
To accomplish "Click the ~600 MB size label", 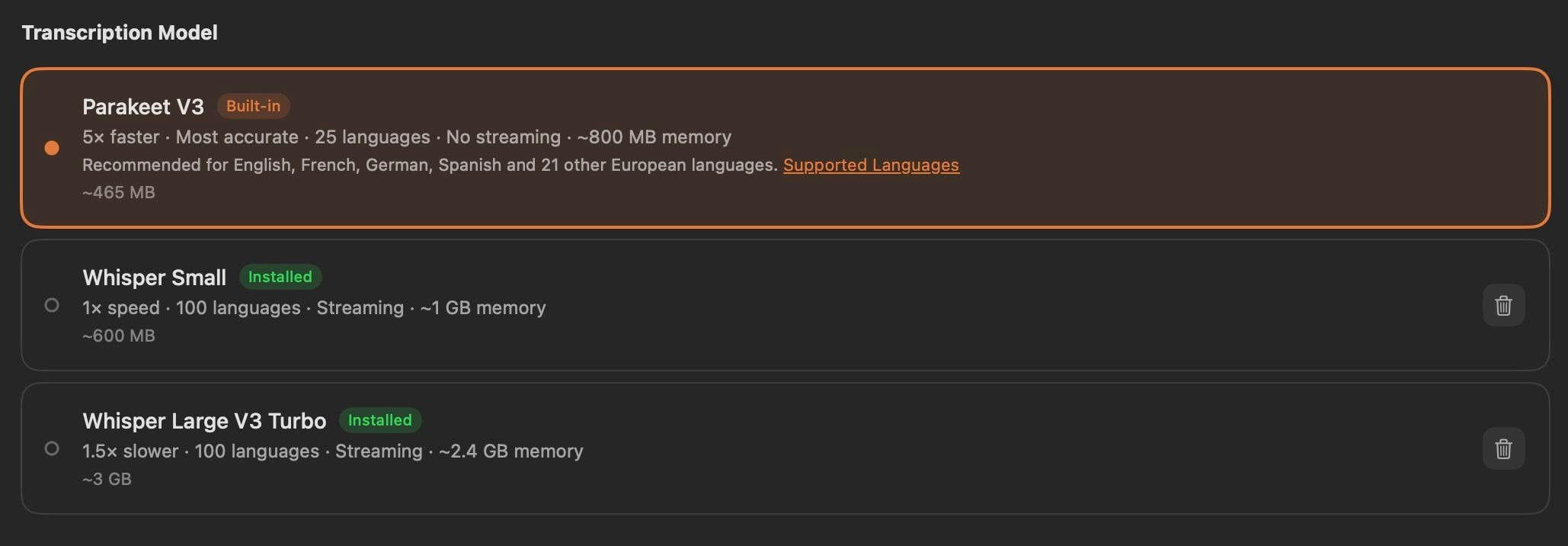I will [x=119, y=336].
